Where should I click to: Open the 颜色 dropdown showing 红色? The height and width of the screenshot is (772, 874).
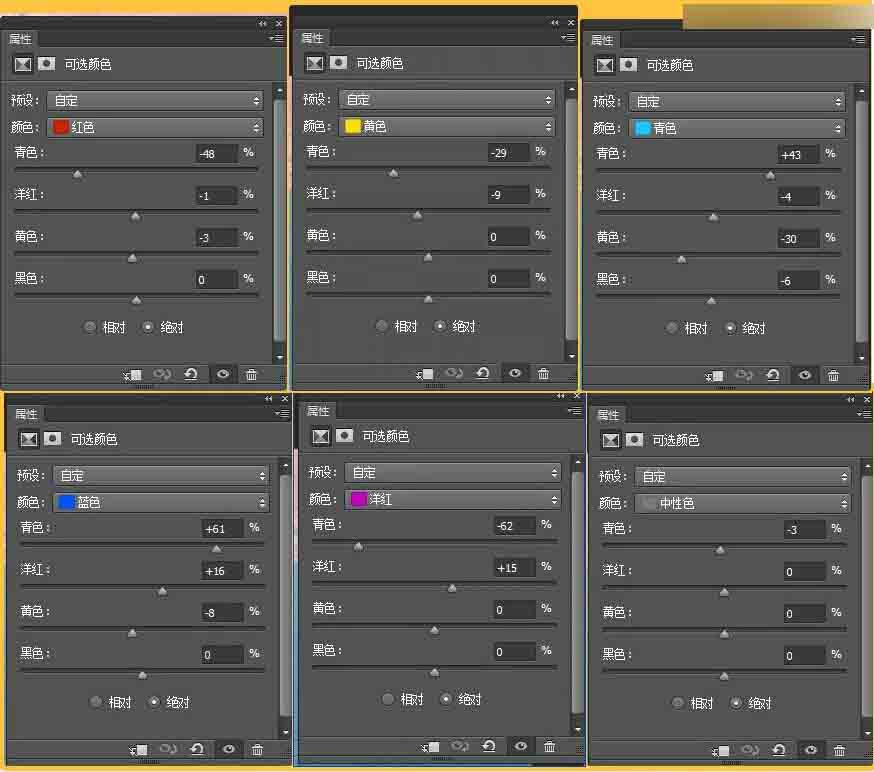point(155,128)
